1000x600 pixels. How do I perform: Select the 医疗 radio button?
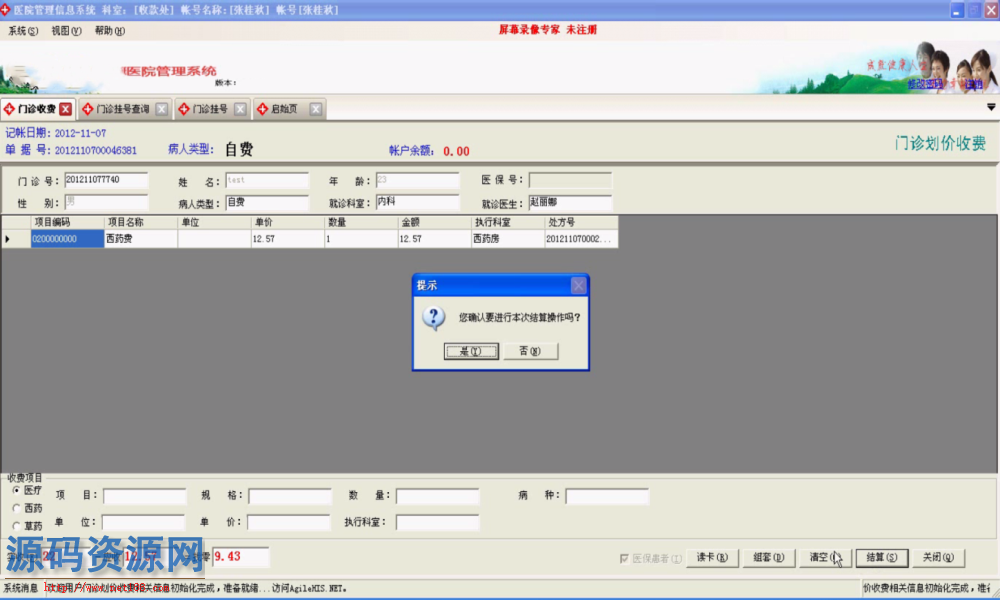click(16, 491)
